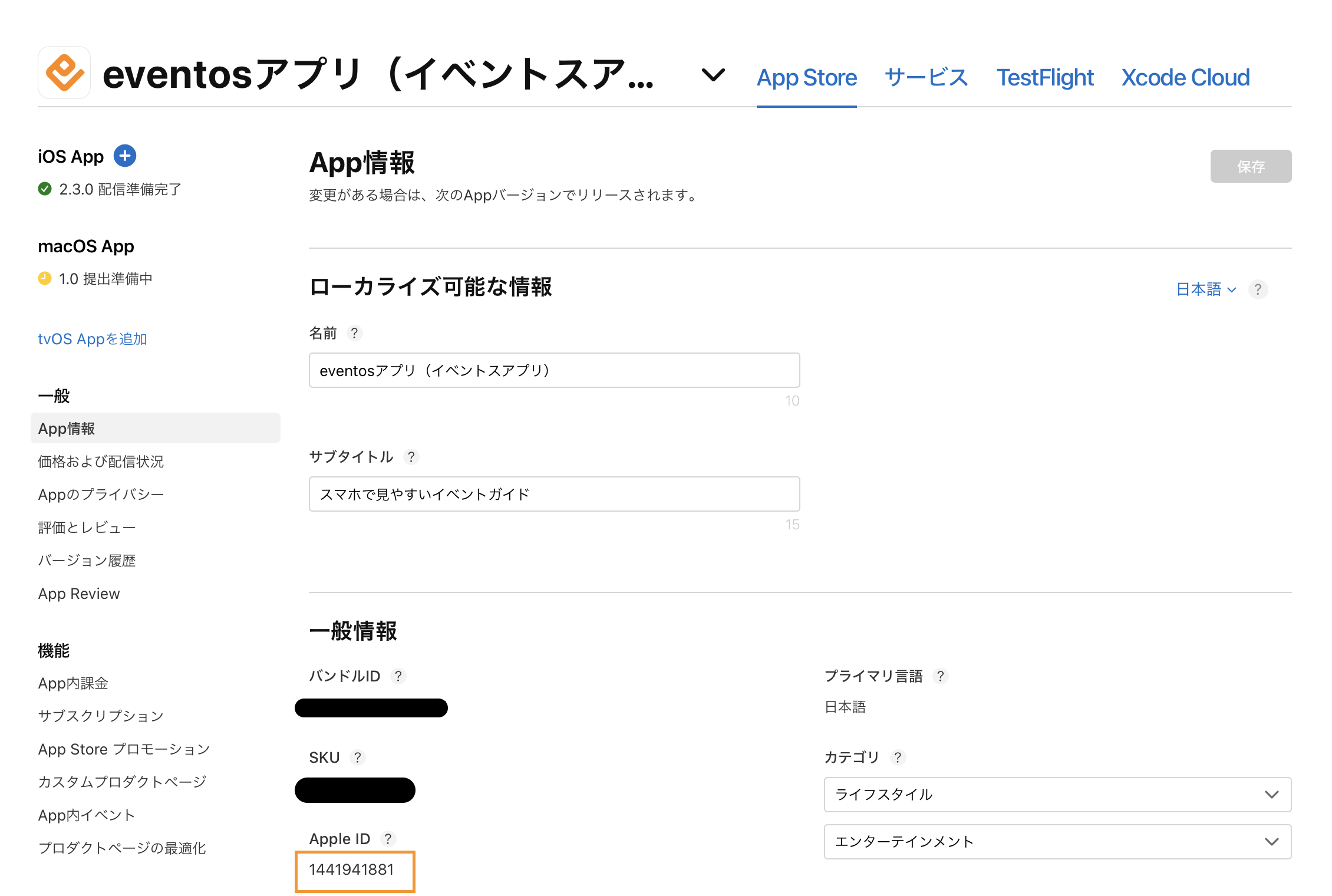
Task: Click the macOS App sidebar heading
Action: tap(86, 246)
